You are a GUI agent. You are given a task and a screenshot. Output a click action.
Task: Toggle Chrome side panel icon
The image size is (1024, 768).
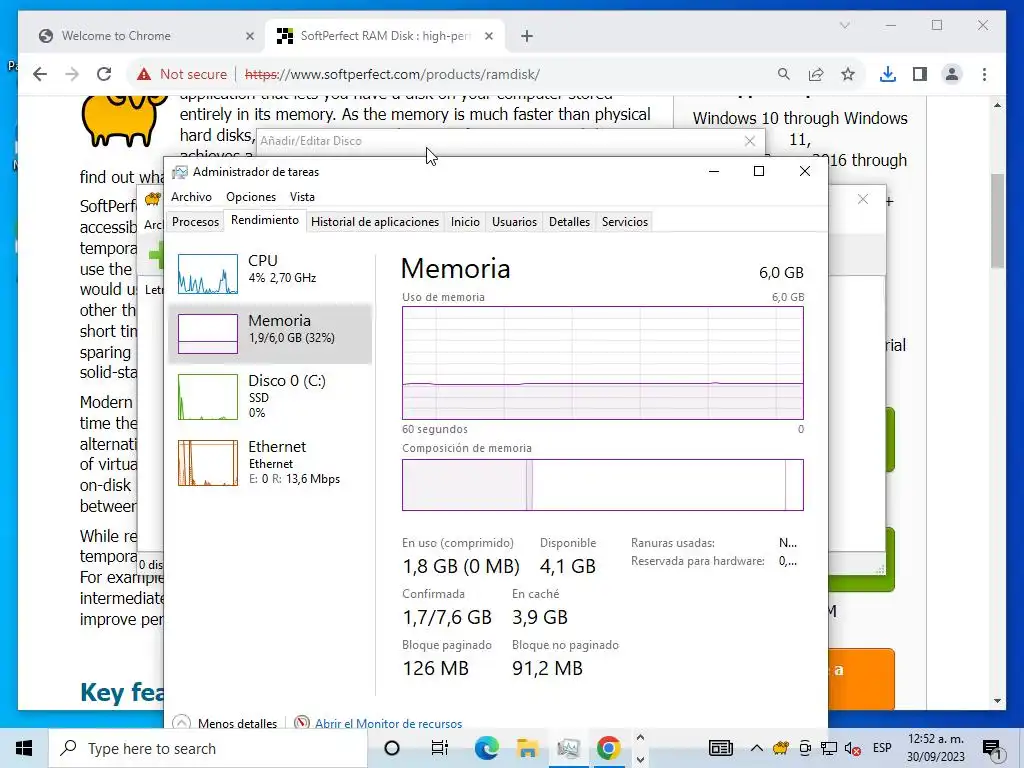click(x=920, y=74)
